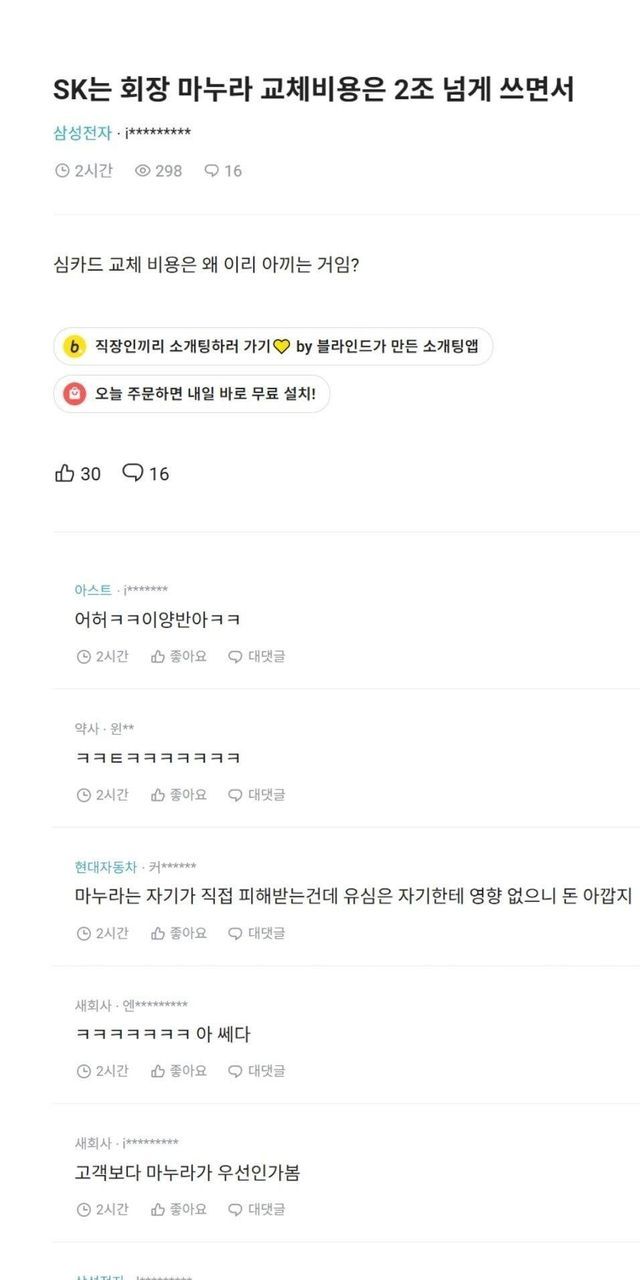Open the 오늘 주문하면 내일 무료 설치 banner
640x1280 pixels.
(x=205, y=394)
